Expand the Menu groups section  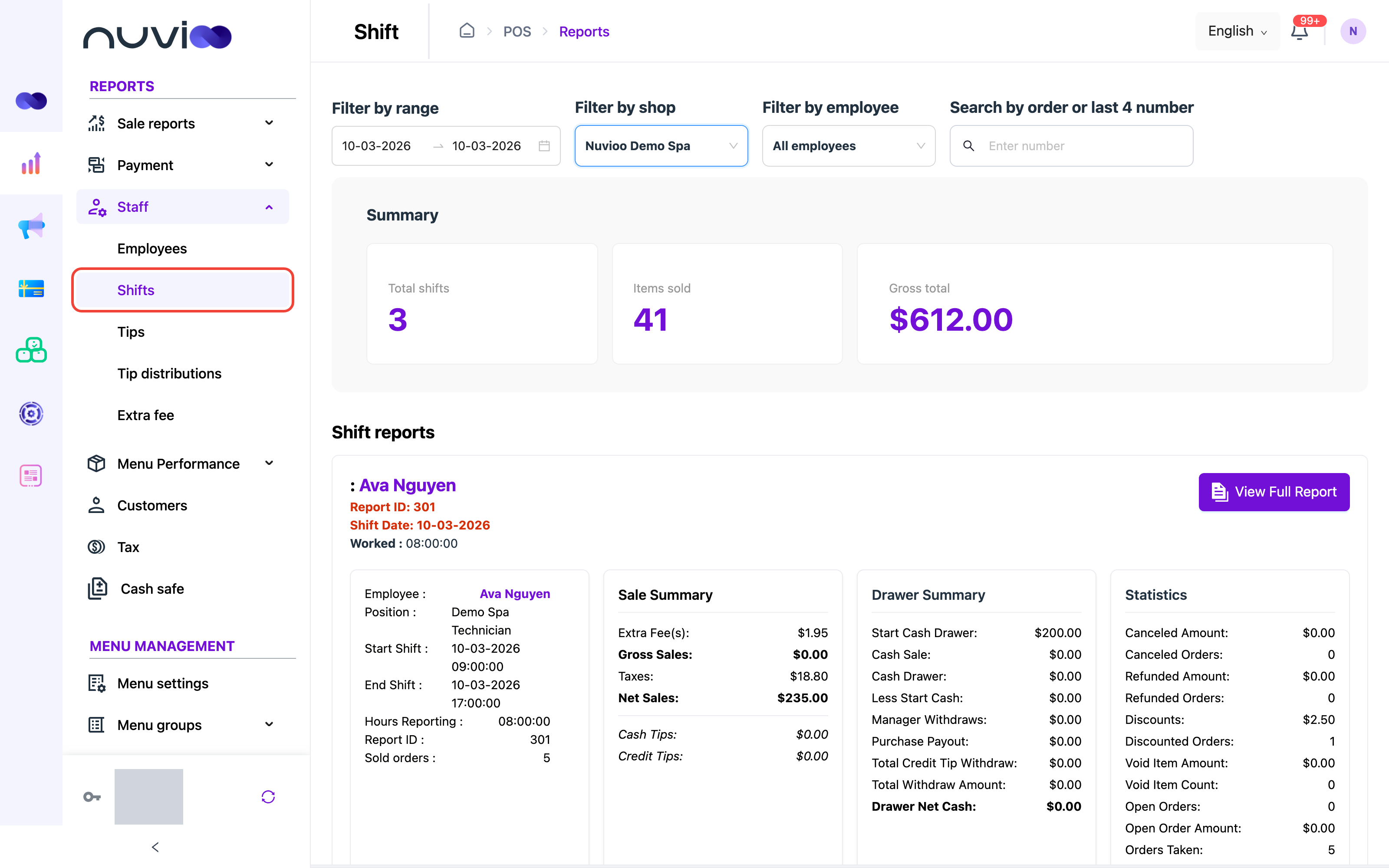click(269, 724)
